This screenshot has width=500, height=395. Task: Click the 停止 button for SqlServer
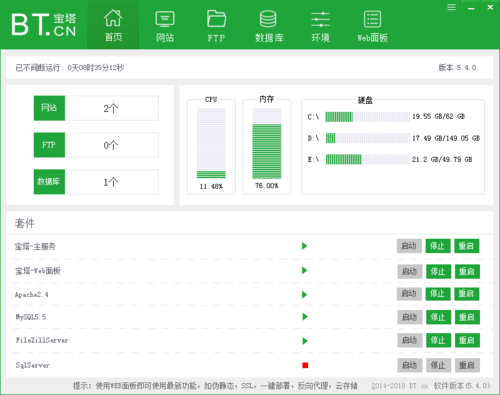pyautogui.click(x=438, y=365)
